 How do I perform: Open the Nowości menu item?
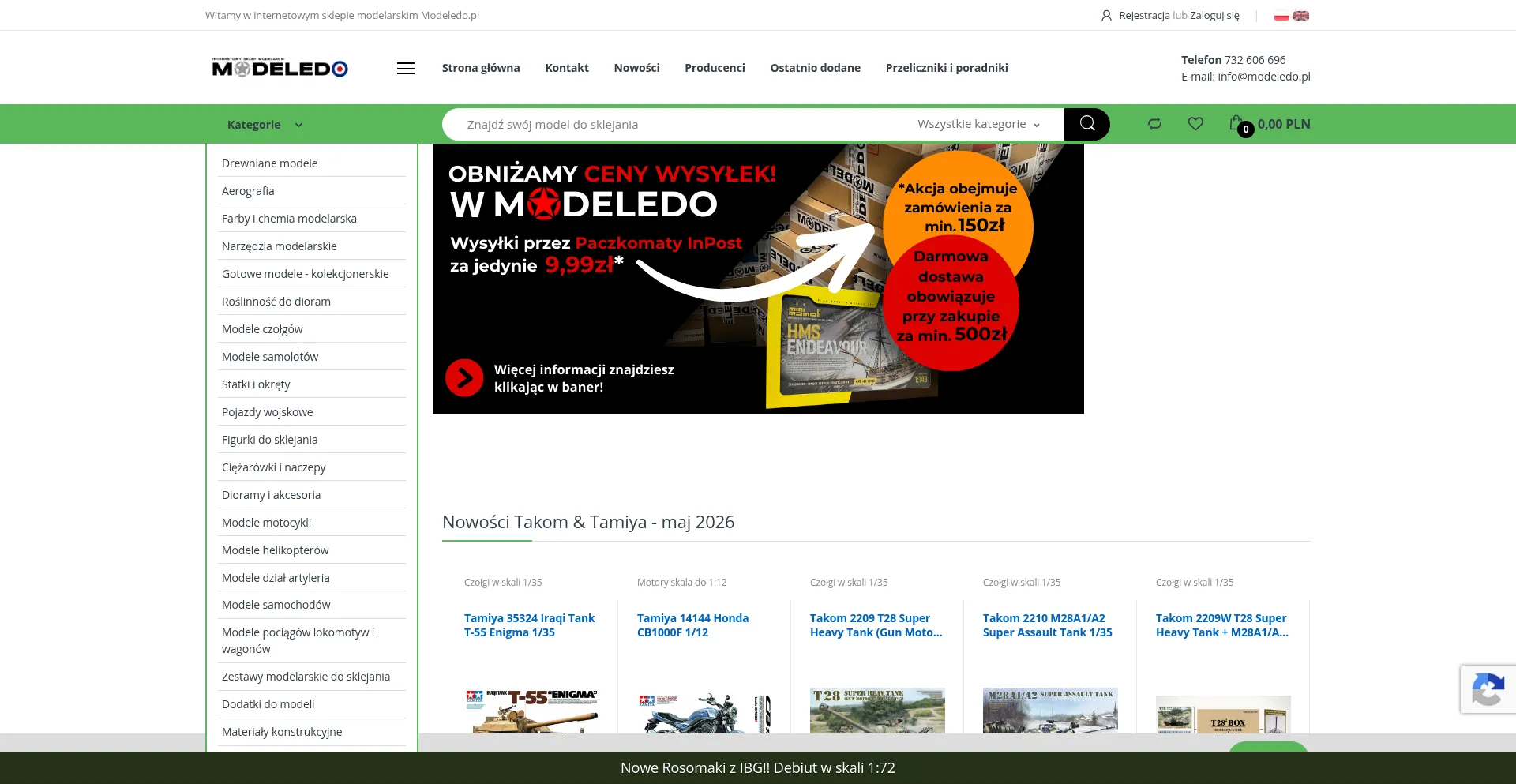[x=636, y=68]
